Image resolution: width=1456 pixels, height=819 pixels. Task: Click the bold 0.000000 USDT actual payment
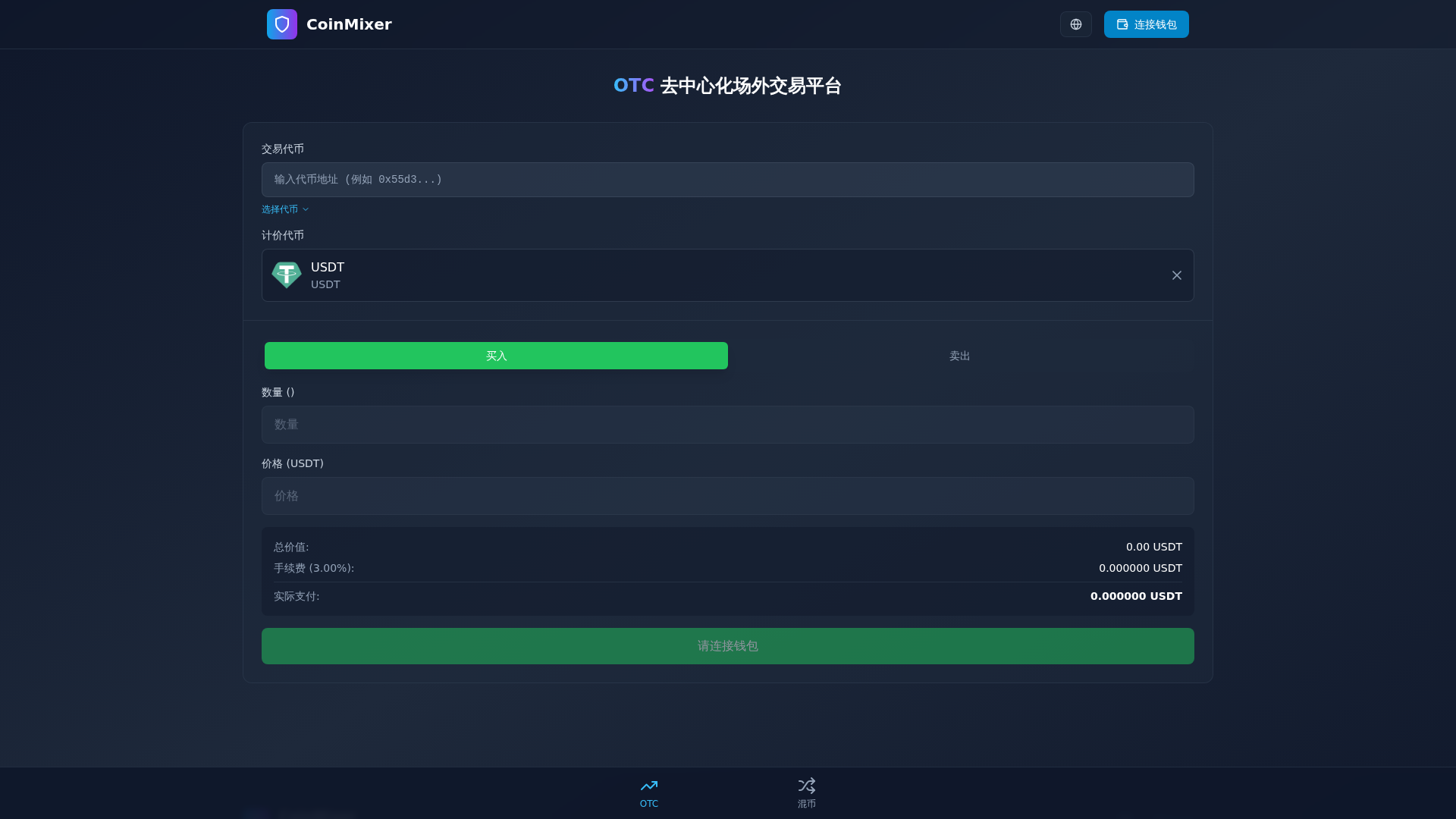[x=1136, y=596]
